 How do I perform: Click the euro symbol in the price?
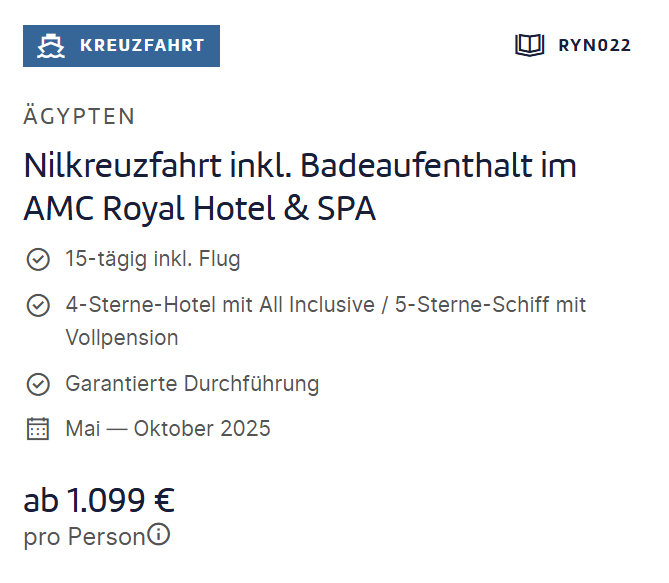(x=165, y=500)
